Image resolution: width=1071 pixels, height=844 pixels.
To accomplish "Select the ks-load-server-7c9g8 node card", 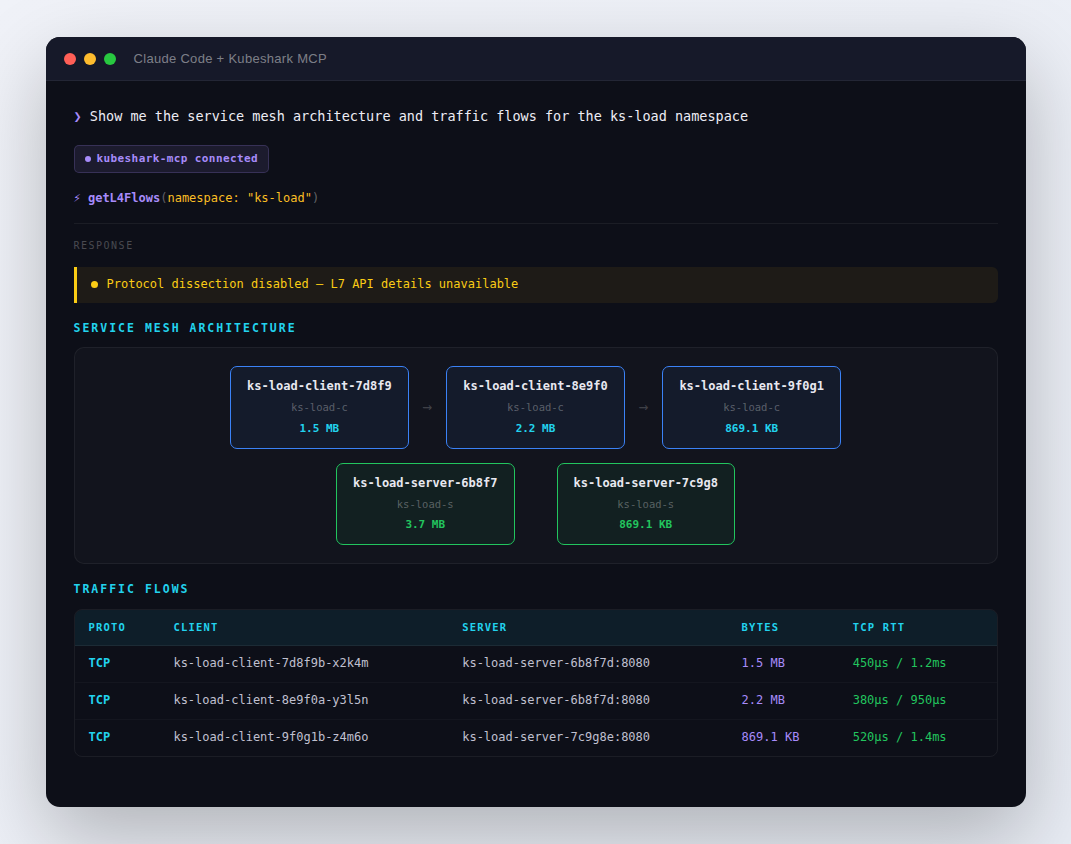I will tap(645, 504).
